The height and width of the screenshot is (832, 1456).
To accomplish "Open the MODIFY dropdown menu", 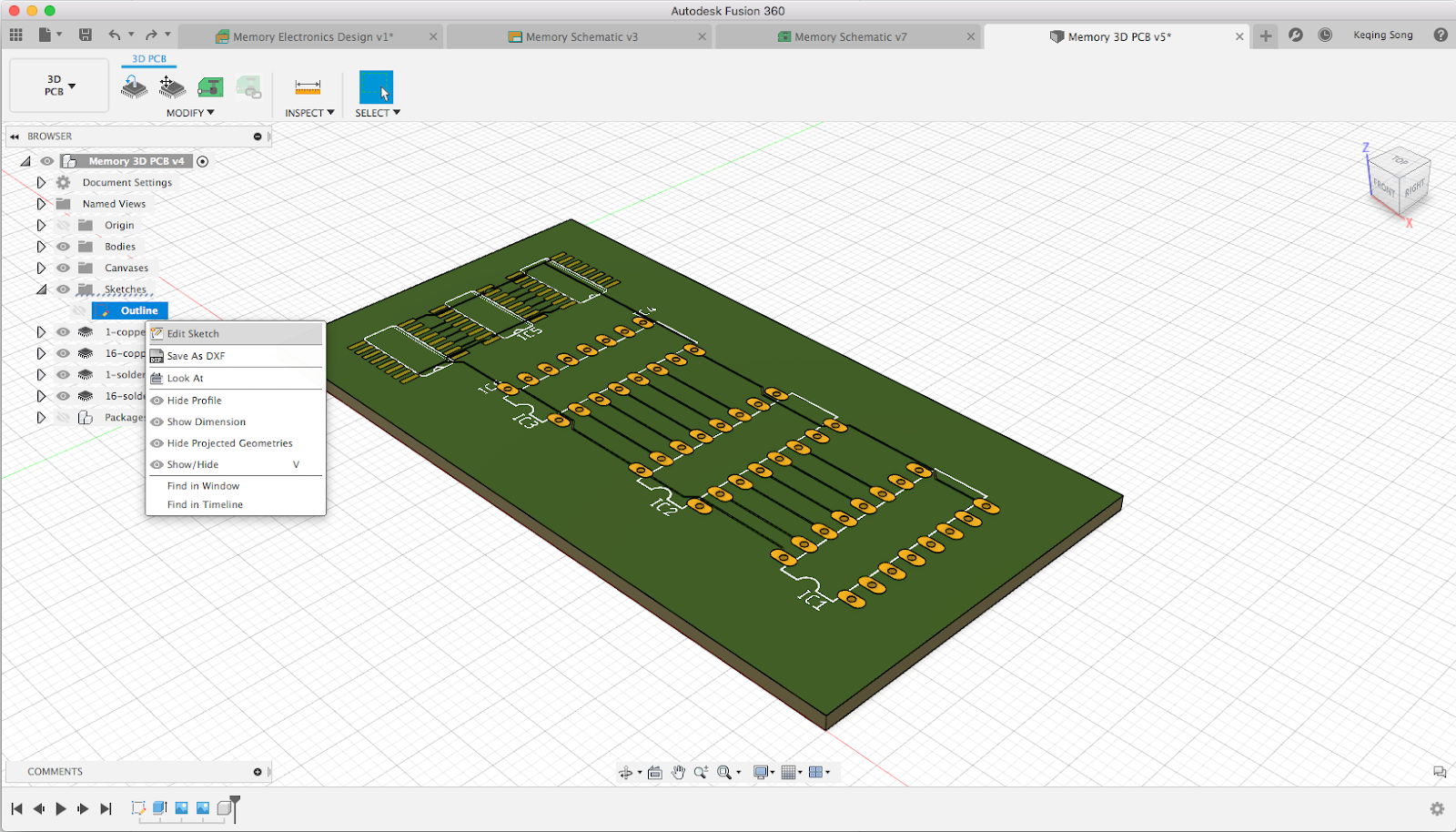I will tap(190, 113).
